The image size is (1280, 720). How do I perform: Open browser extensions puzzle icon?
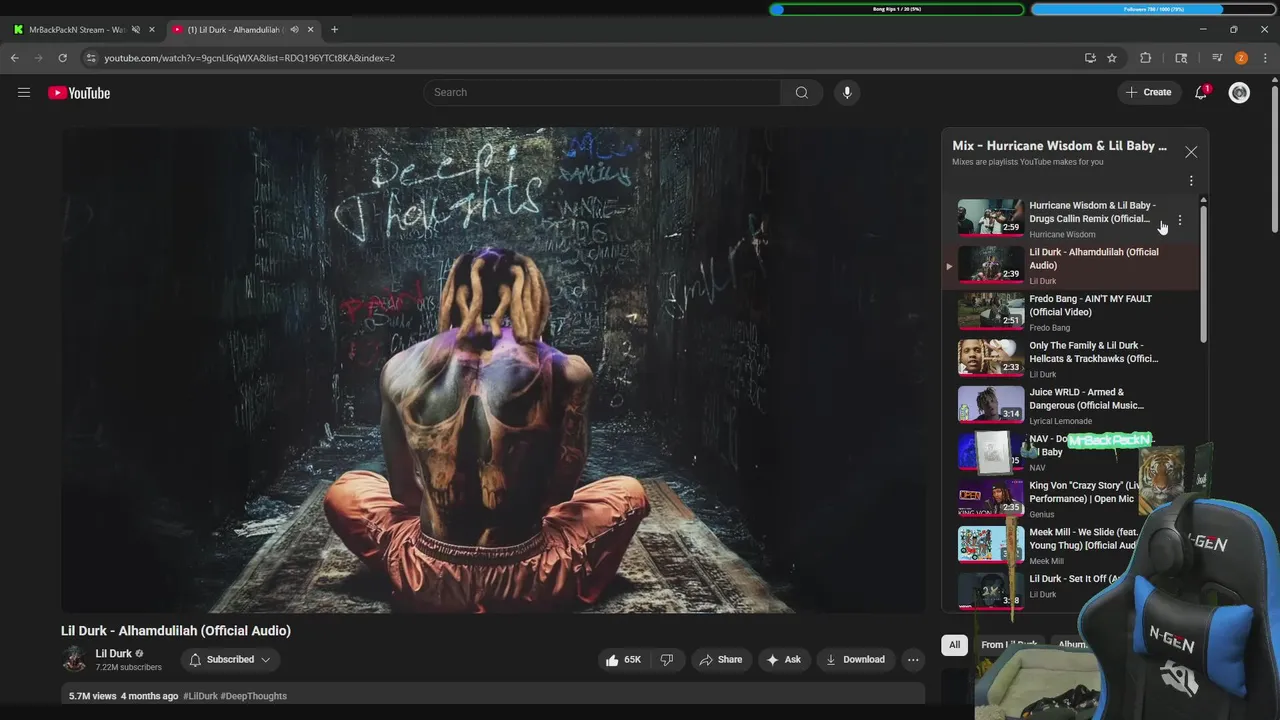pos(1146,58)
